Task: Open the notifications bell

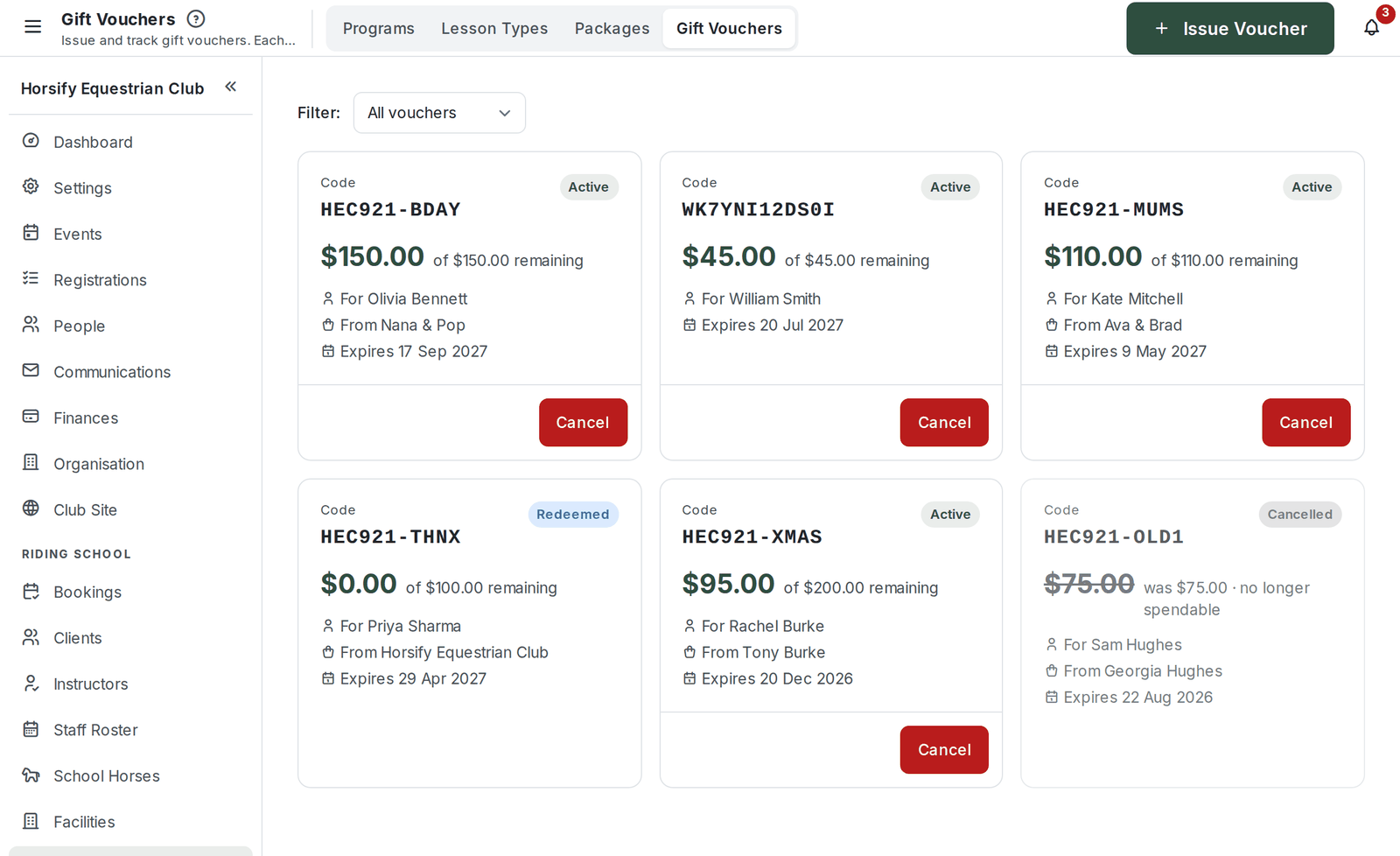Action: point(1371,27)
